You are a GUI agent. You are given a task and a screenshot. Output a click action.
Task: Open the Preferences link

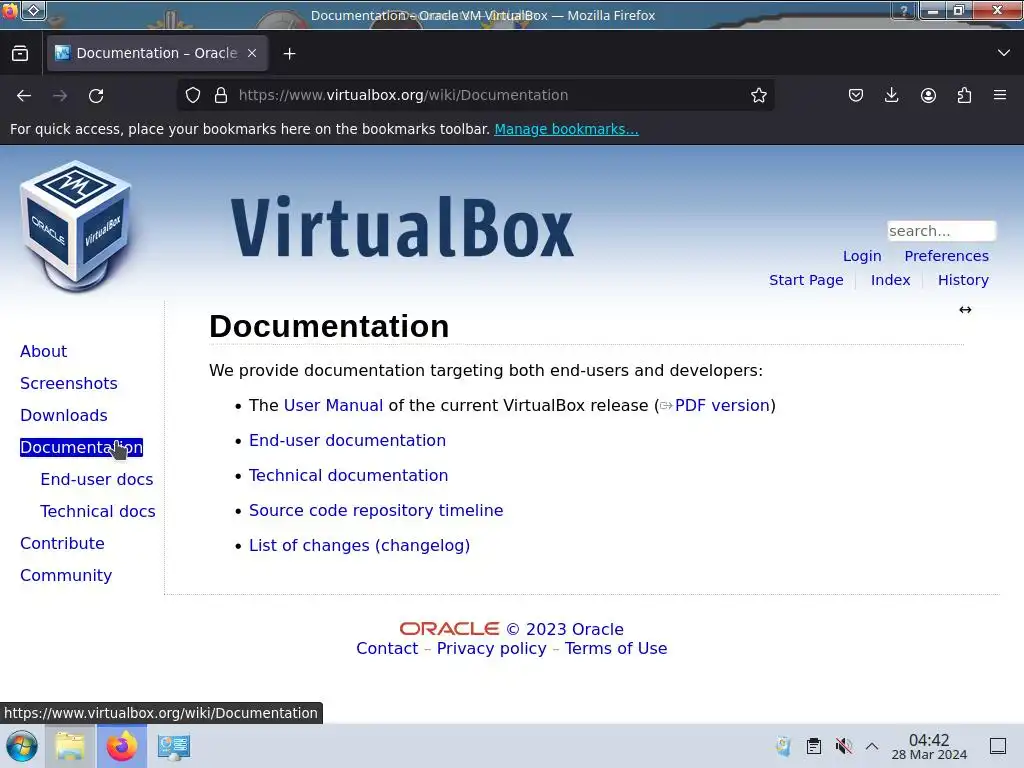pos(946,256)
